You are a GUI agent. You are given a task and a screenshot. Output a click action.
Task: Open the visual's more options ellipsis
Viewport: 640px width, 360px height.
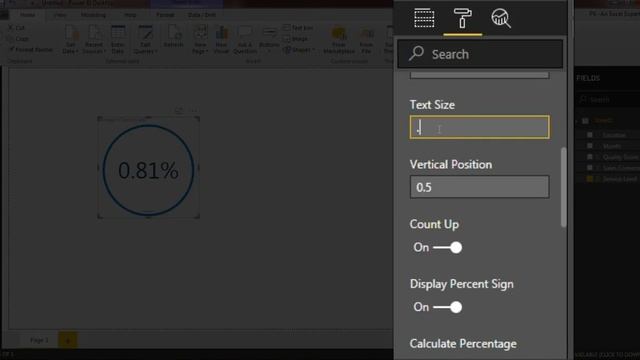[x=194, y=110]
